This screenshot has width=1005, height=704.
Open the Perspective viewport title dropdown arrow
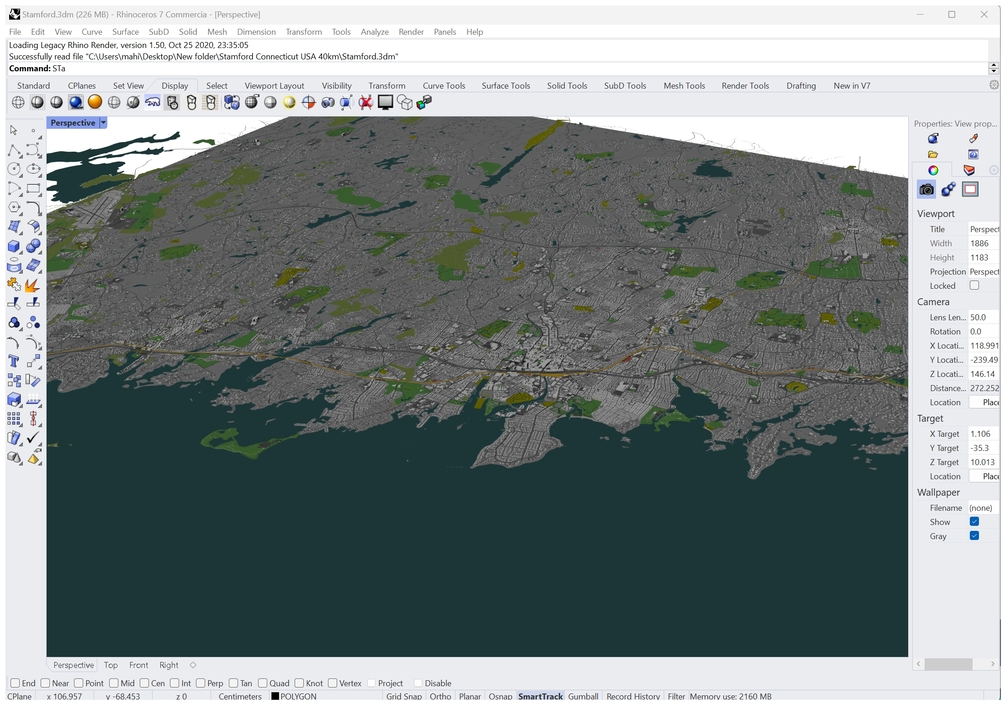pyautogui.click(x=103, y=123)
